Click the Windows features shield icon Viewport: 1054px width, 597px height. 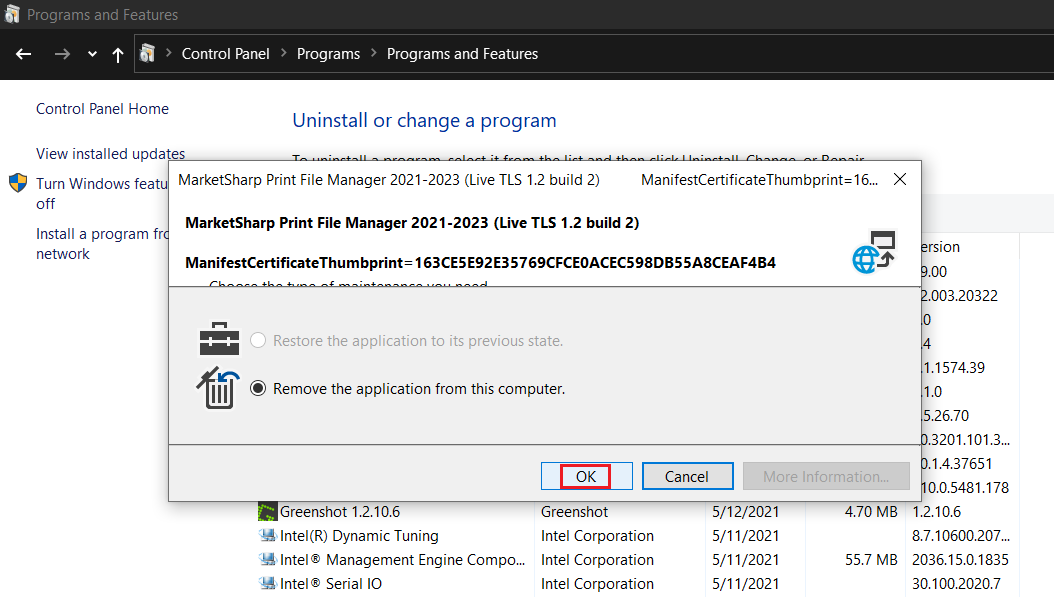click(18, 183)
